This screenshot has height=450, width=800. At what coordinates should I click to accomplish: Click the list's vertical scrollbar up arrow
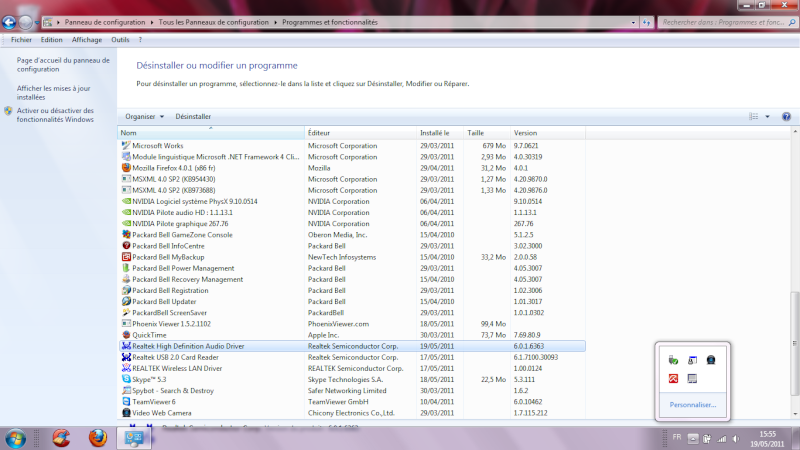pyautogui.click(x=795, y=132)
